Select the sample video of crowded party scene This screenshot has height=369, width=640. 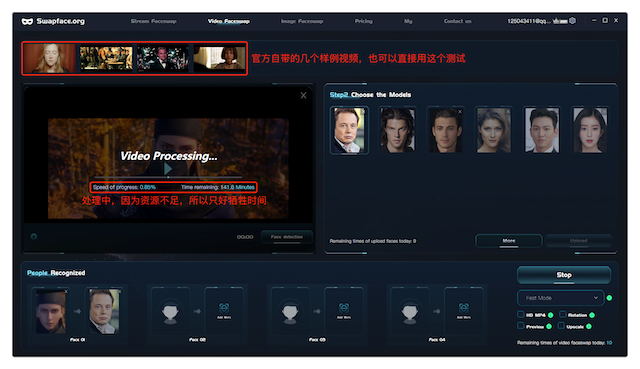point(106,58)
